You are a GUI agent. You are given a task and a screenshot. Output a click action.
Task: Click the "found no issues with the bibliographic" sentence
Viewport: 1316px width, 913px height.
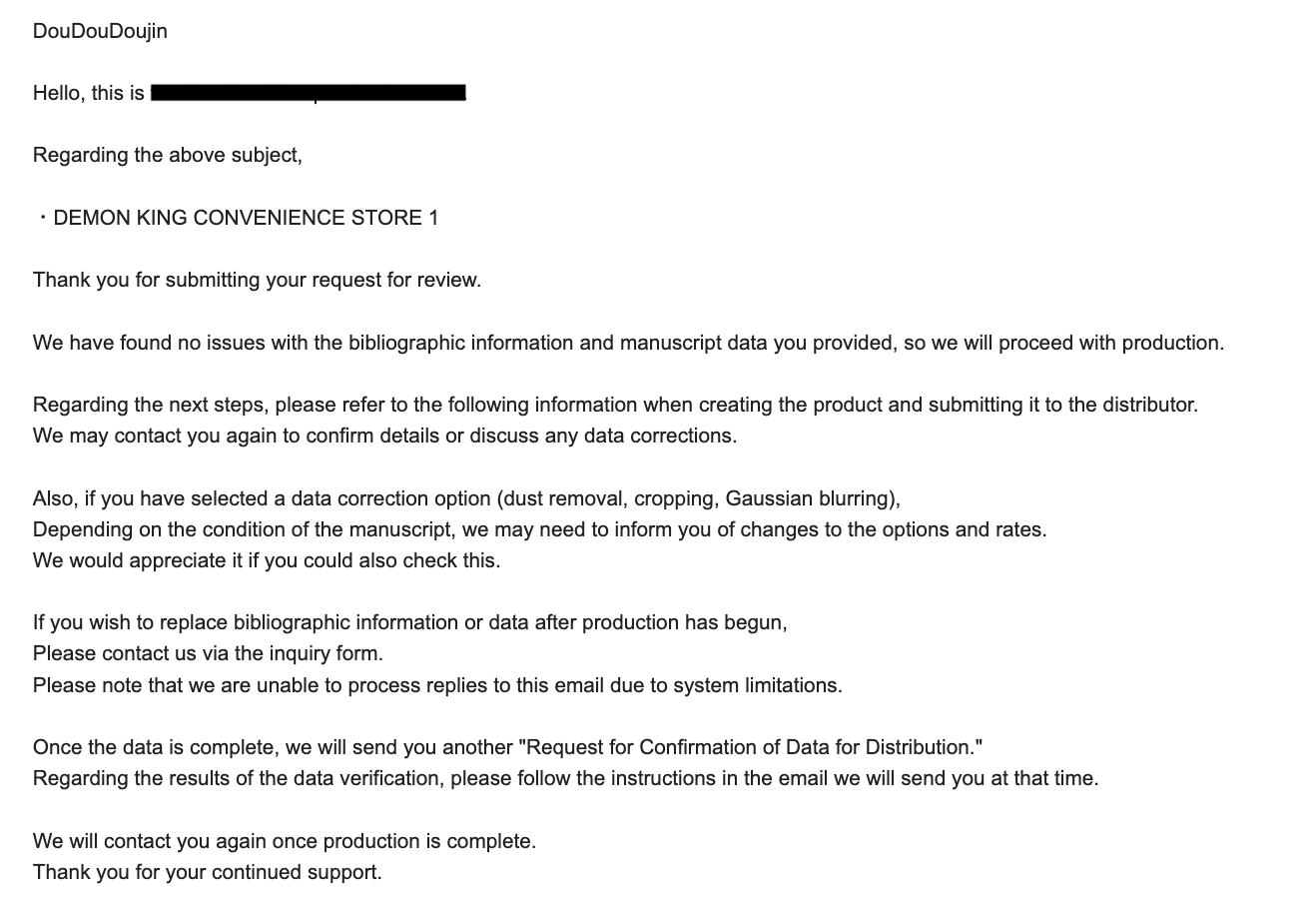point(629,343)
